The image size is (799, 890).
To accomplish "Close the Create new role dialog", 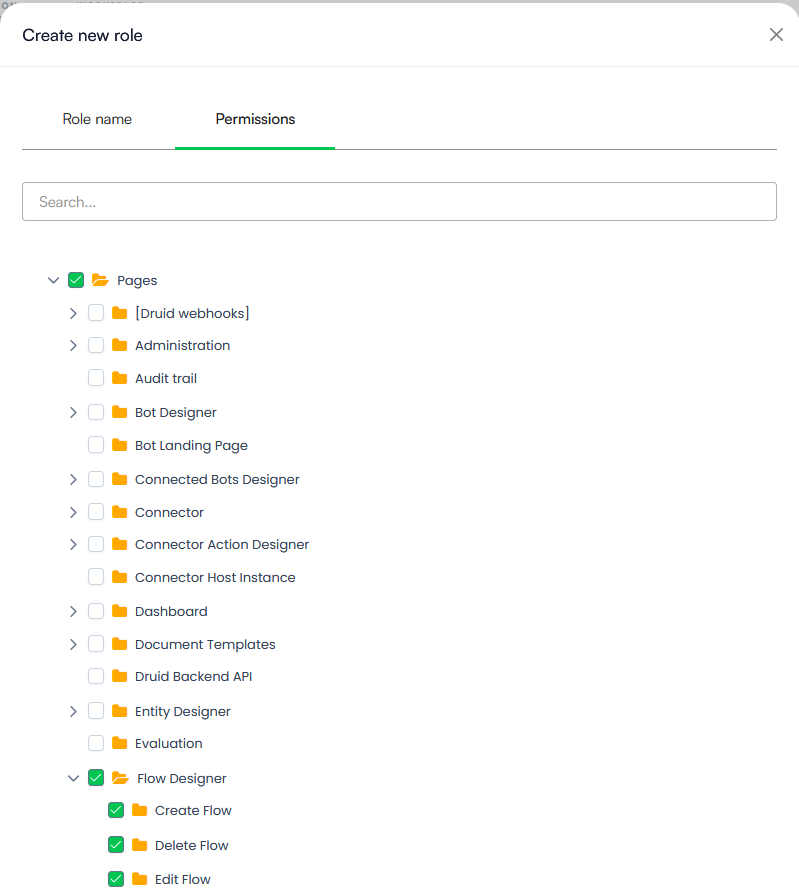I will tap(776, 35).
